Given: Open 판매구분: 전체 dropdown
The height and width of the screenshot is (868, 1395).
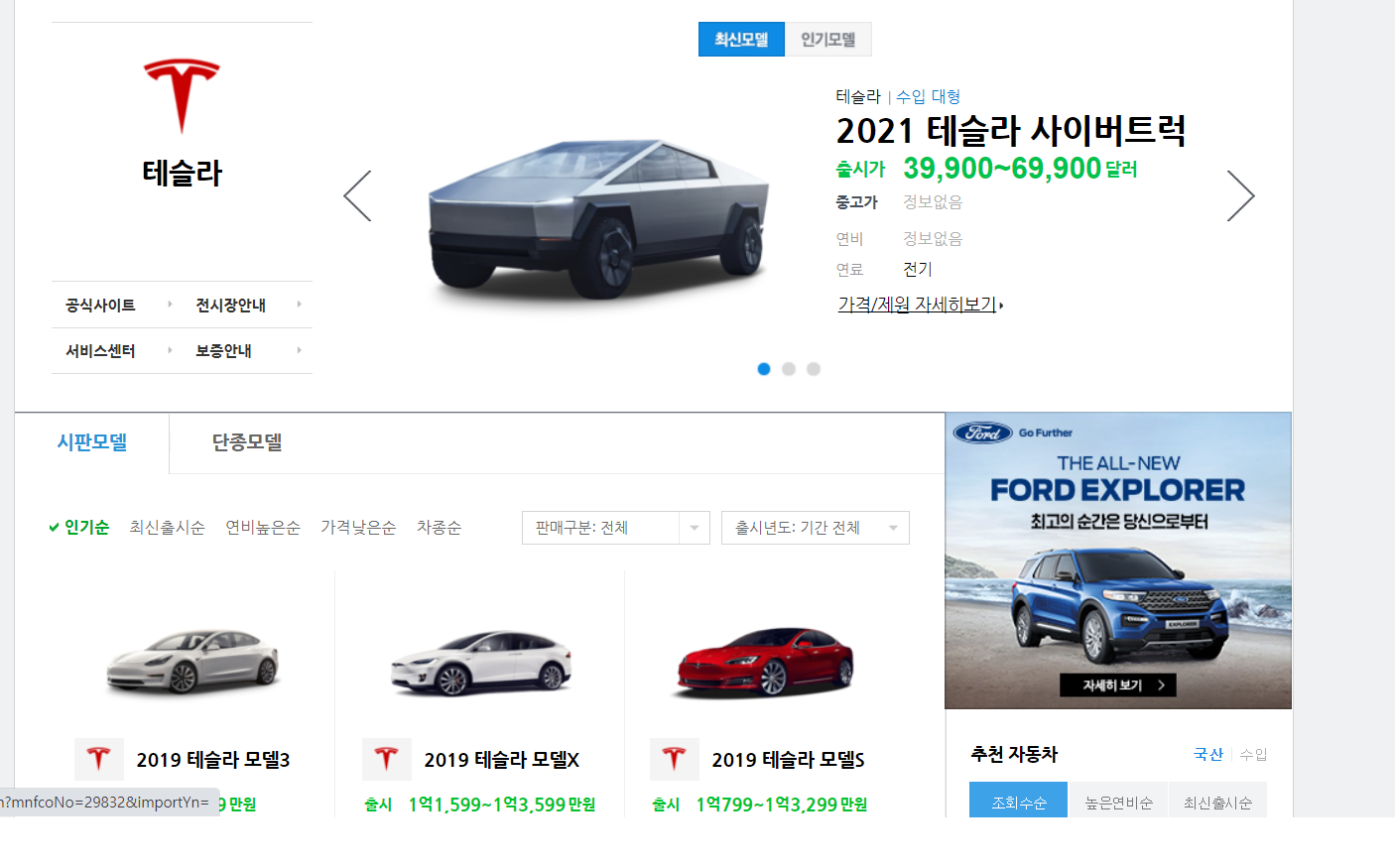Looking at the screenshot, I should point(616,528).
